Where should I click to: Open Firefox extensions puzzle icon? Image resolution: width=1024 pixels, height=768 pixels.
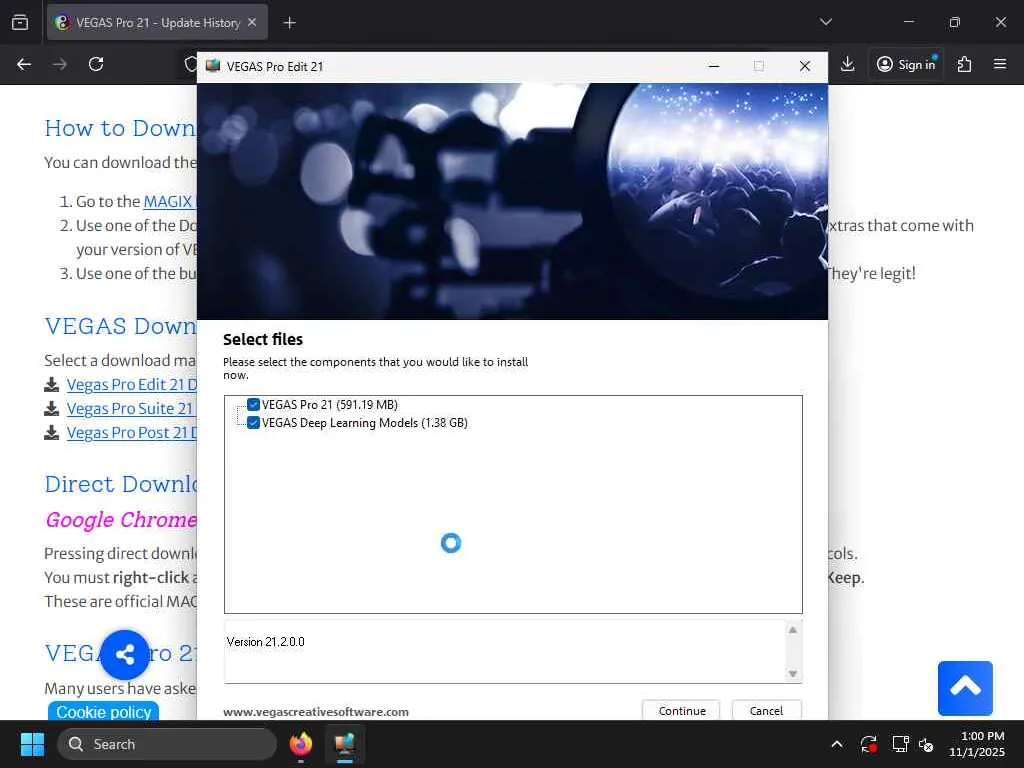[964, 64]
